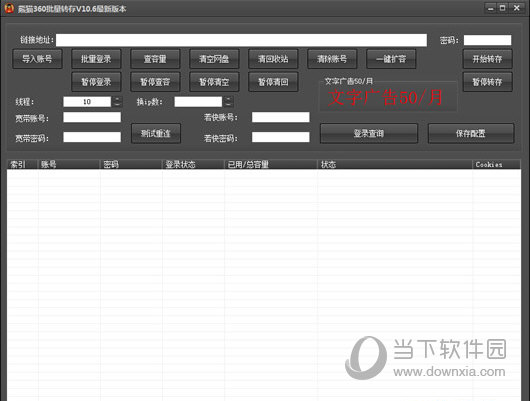530x401 pixels.
Task: Click 清回收站 to clear recycle bin
Action: [x=273, y=59]
